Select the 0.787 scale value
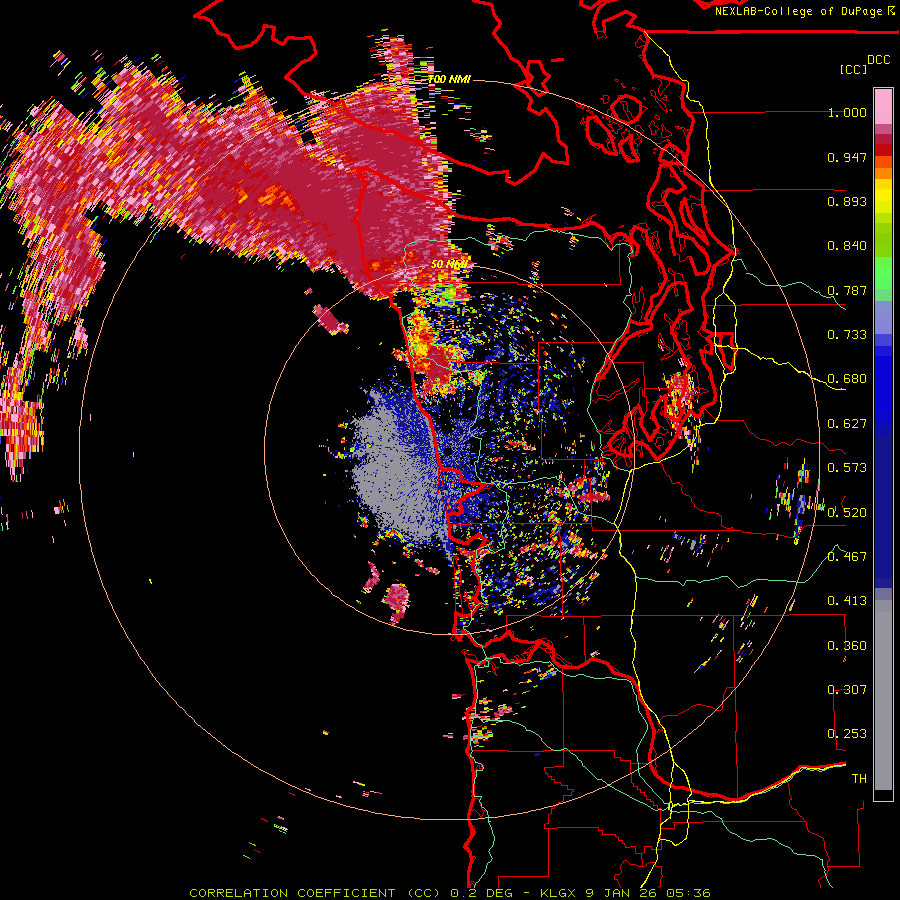The height and width of the screenshot is (900, 900). [847, 290]
